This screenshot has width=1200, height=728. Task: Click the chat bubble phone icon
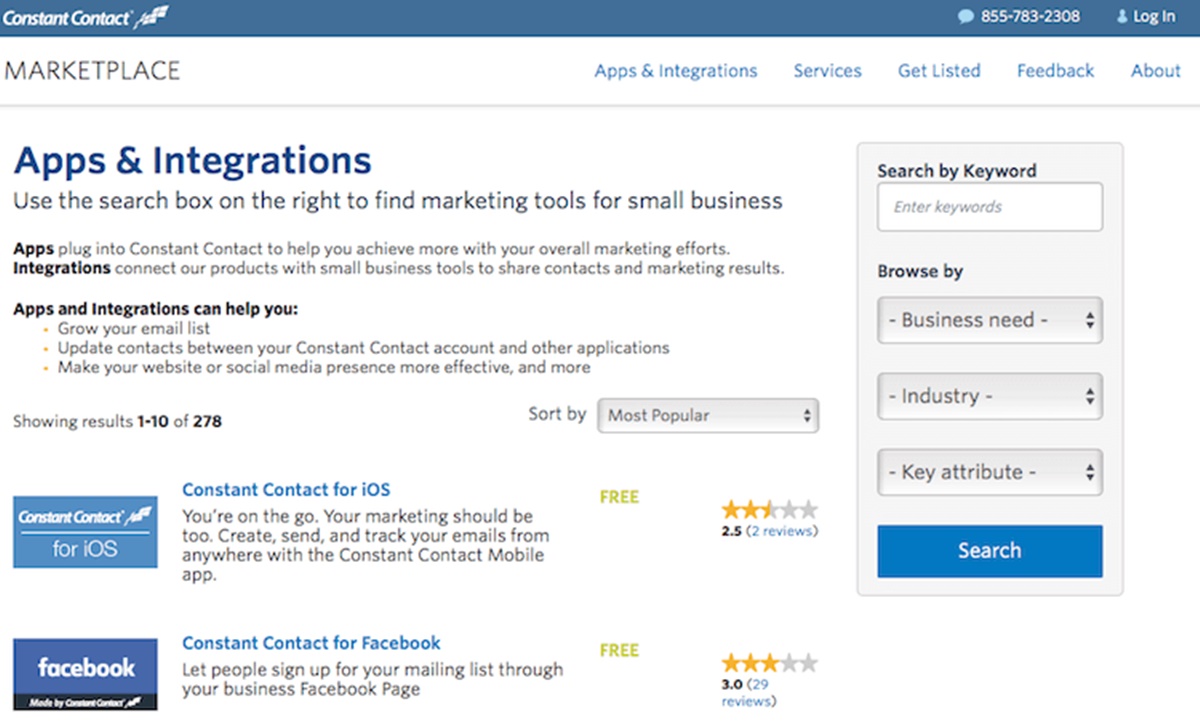[965, 17]
